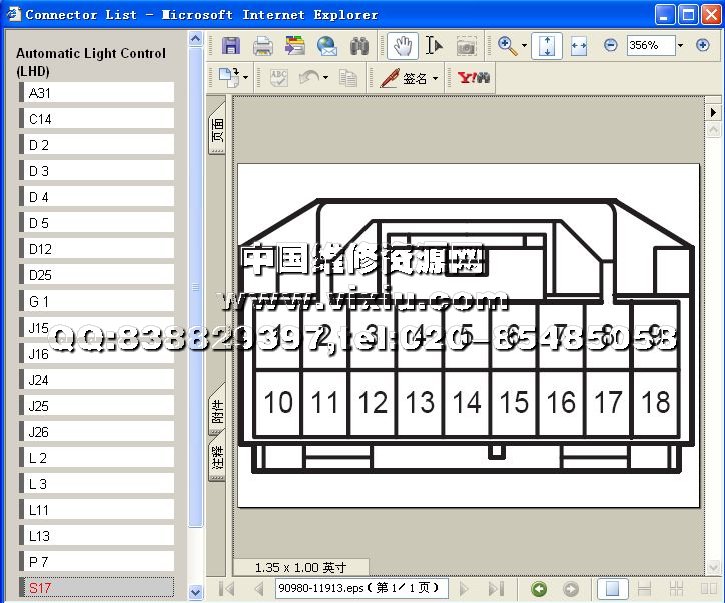Open the Organizer icon in the toolbar
Screen dimensions: 725x603
(x=295, y=46)
